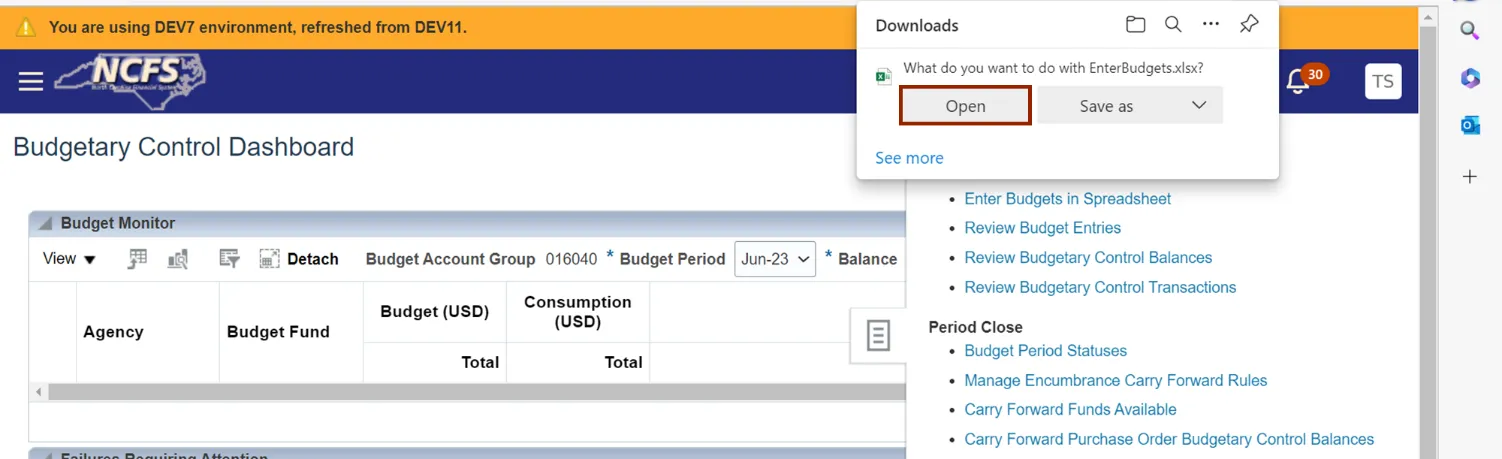Click the notifications bell icon
This screenshot has height=459, width=1502.
[x=1298, y=81]
